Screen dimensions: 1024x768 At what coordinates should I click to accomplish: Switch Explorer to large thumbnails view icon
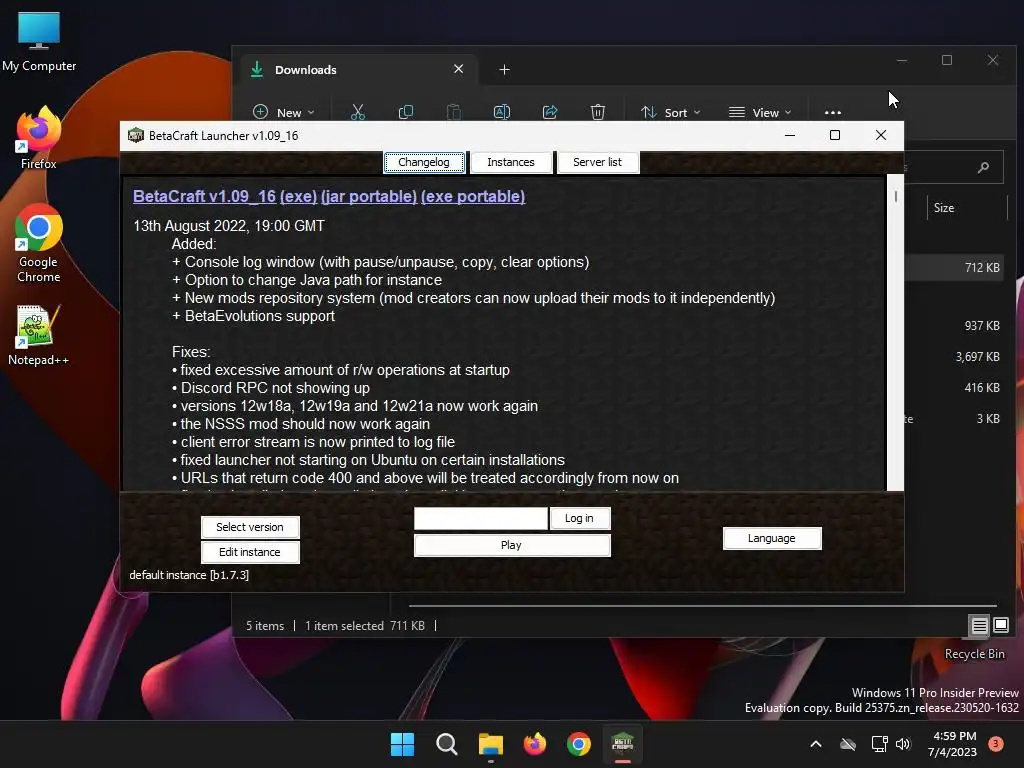pos(1000,626)
